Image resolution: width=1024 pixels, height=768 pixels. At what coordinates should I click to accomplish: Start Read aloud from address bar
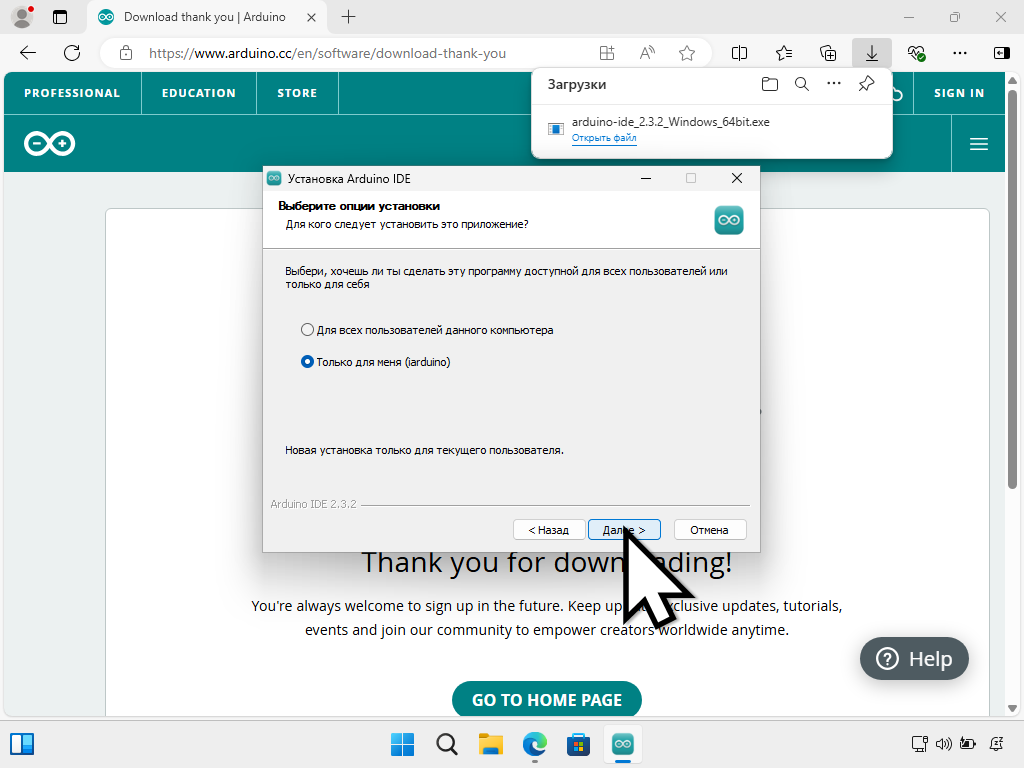[x=647, y=54]
